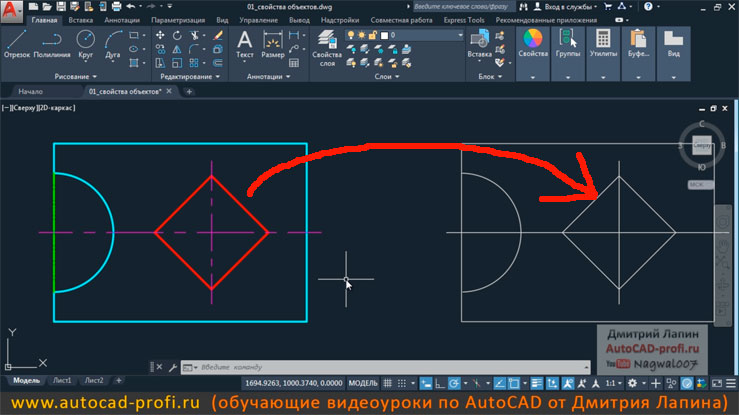Screen dimensions: 739x415
Task: Expand the Редактирование panel
Action: coord(190,76)
